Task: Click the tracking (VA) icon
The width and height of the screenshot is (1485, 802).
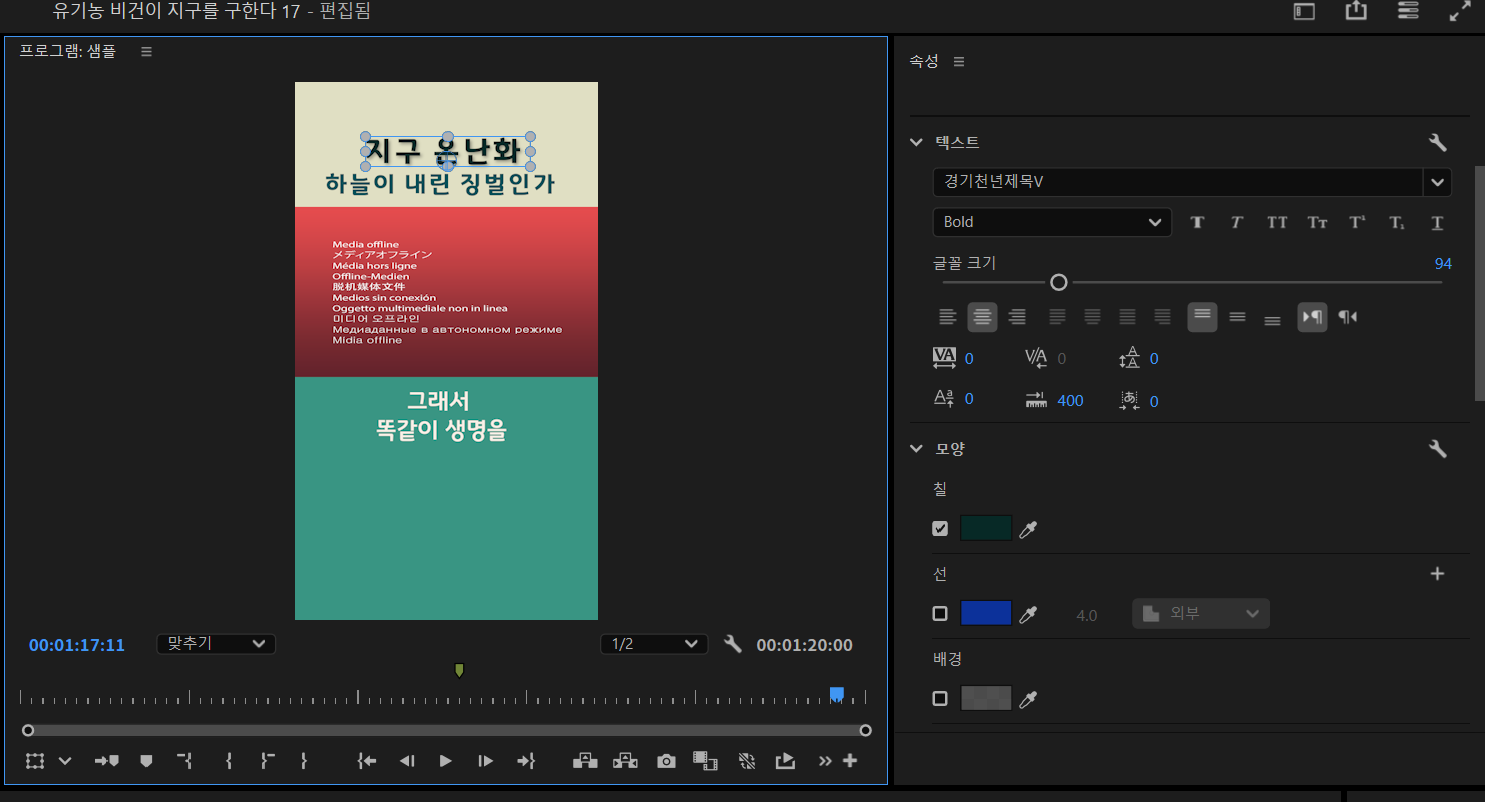Action: point(944,358)
